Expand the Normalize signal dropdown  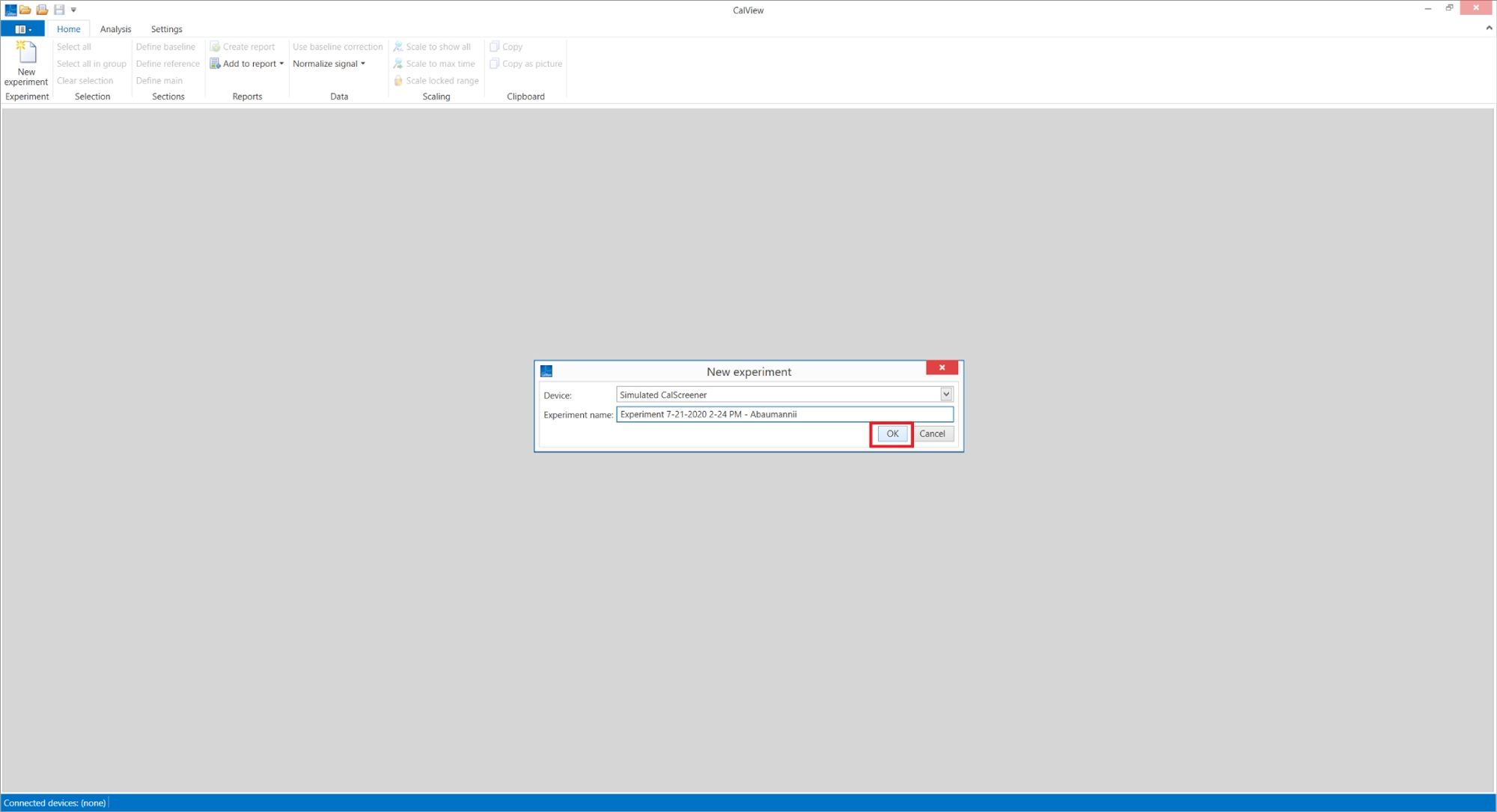[x=363, y=64]
